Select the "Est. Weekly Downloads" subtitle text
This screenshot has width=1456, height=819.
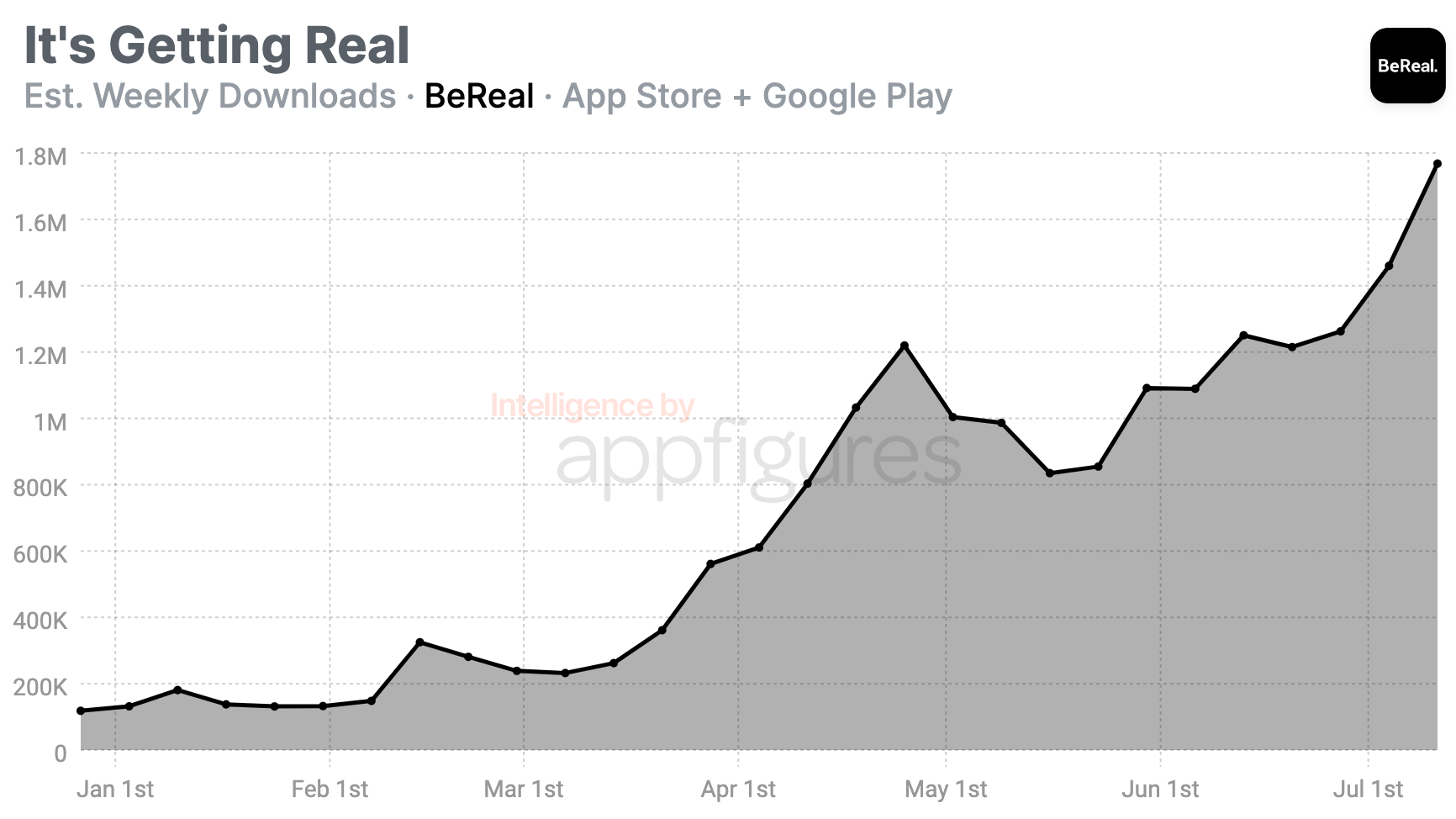tap(210, 96)
